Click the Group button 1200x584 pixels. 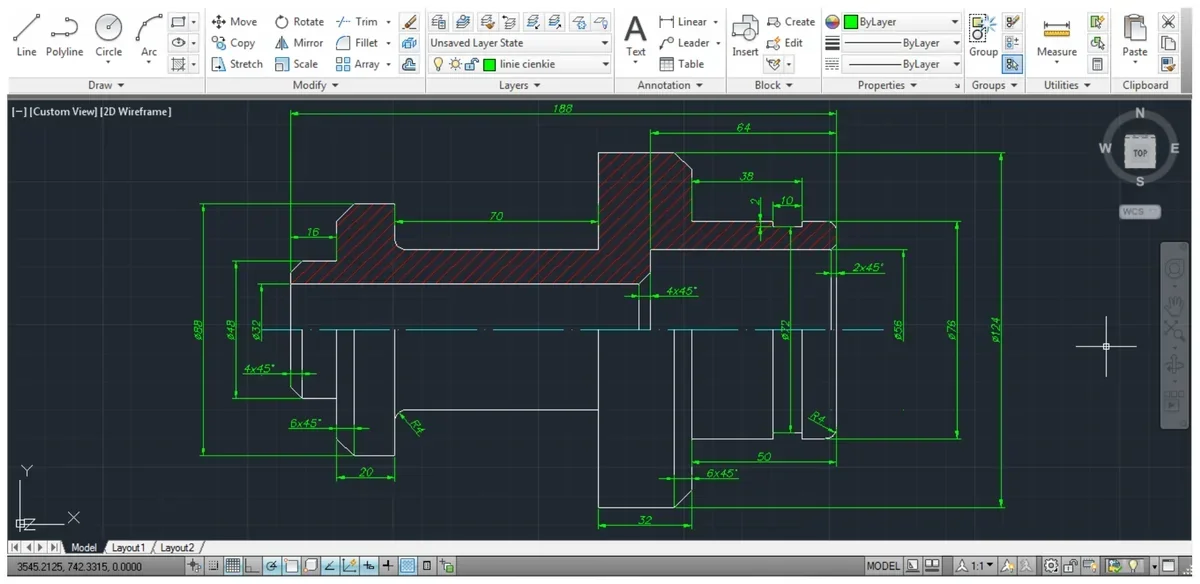[x=983, y=36]
